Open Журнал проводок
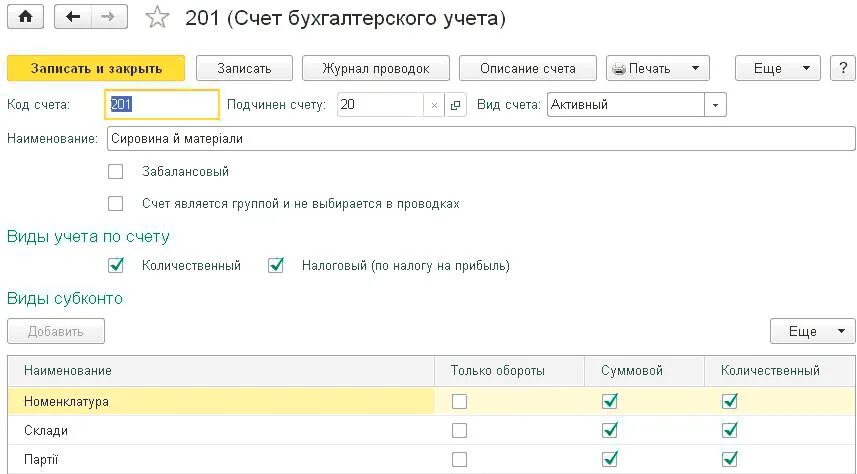 [x=375, y=68]
